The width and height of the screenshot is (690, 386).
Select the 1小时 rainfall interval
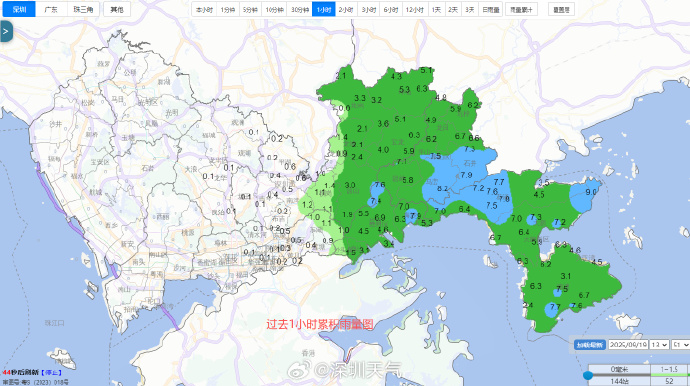pos(323,9)
